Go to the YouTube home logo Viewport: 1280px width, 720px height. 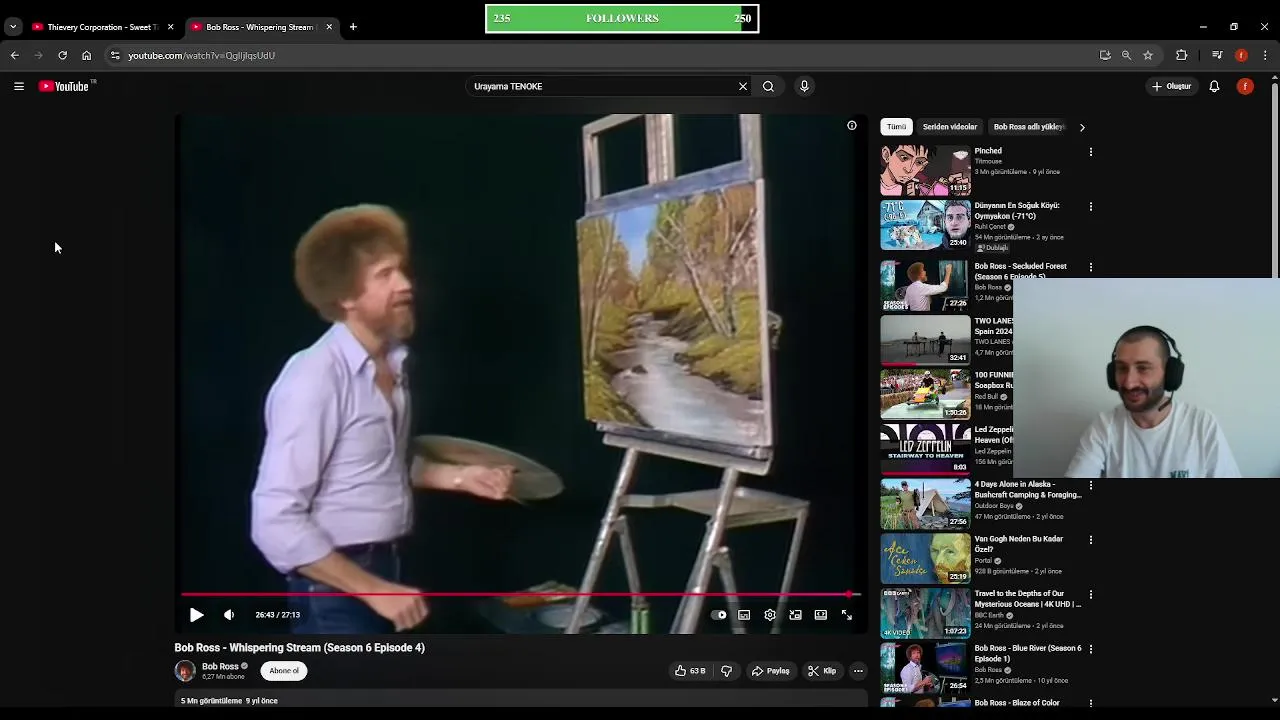(64, 86)
